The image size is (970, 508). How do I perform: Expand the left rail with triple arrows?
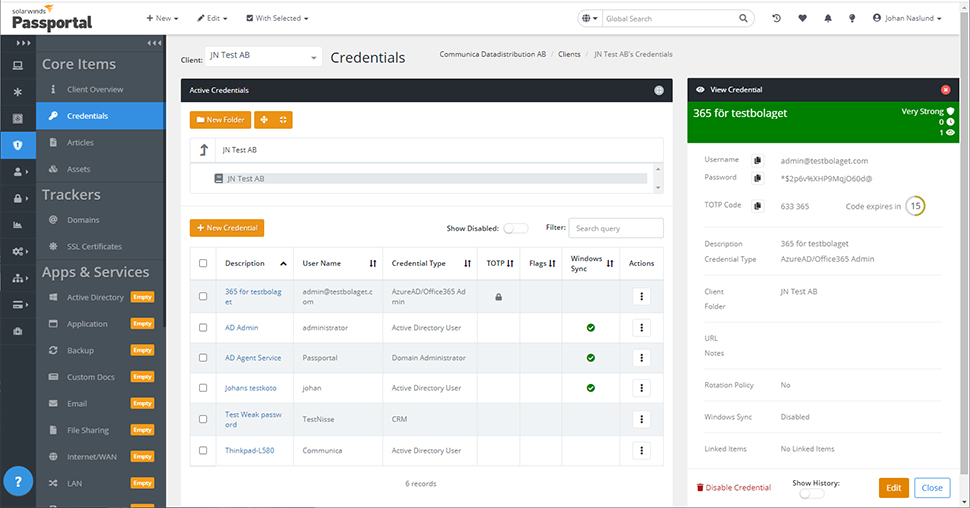[x=23, y=43]
